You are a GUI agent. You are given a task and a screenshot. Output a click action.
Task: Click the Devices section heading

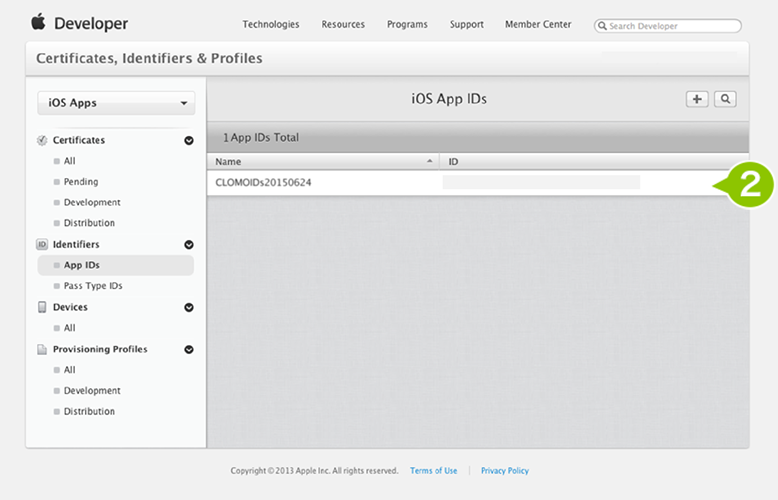coord(70,307)
